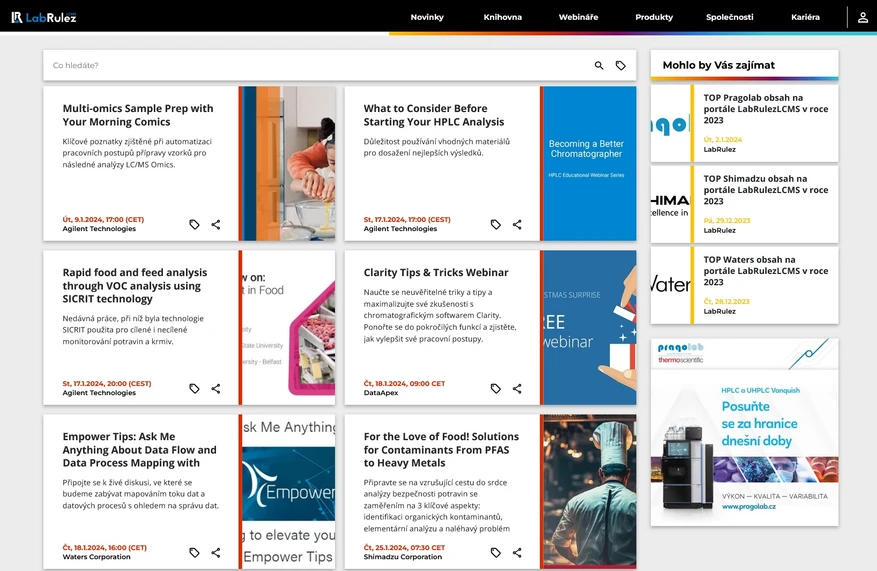Click www.pragolab.cz in the advertisement
The width and height of the screenshot is (877, 571).
pos(748,507)
